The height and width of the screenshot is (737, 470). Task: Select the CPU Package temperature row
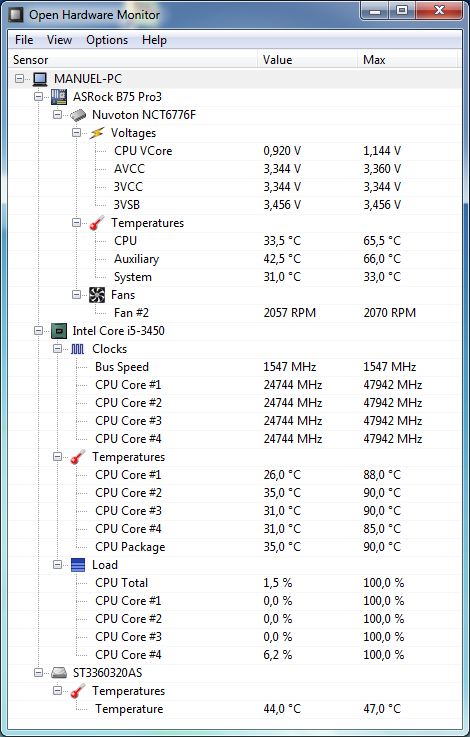coord(235,547)
